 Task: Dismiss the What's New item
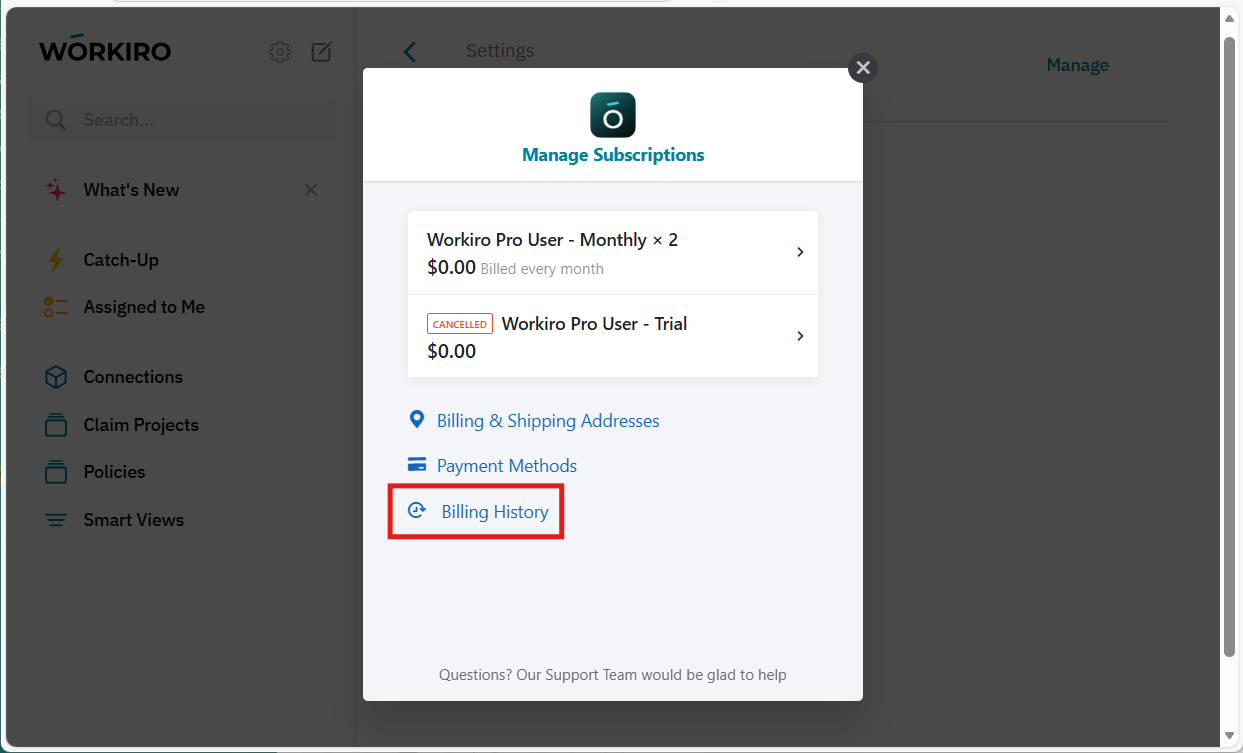[311, 190]
